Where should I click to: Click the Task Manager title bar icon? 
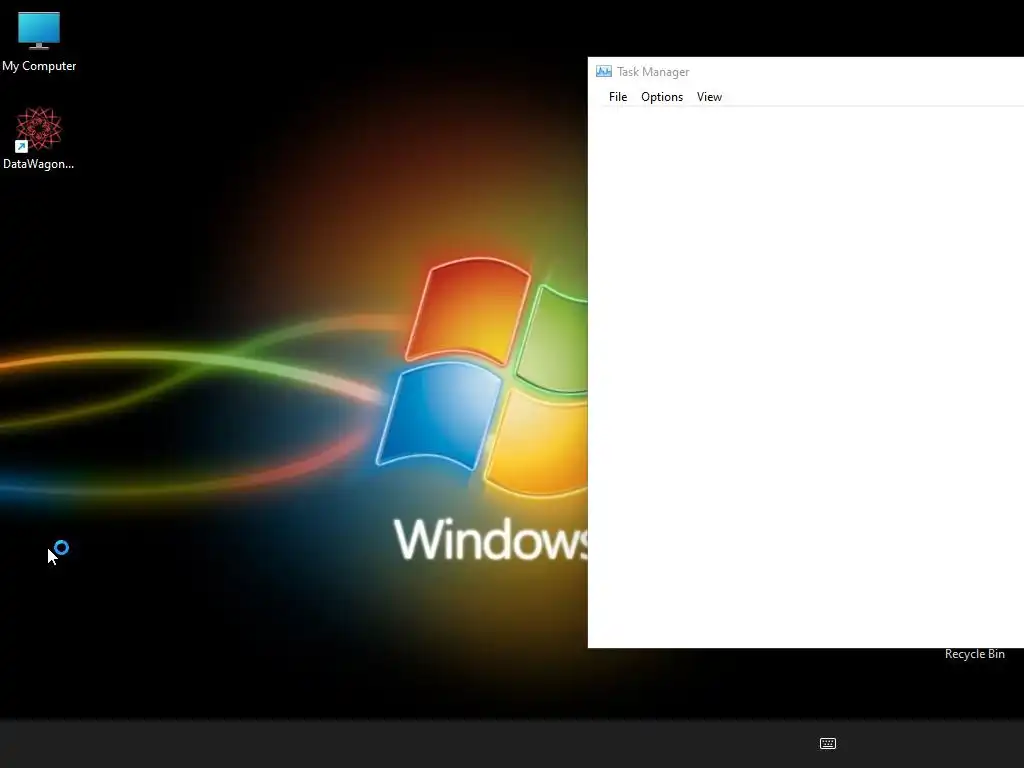click(x=603, y=72)
